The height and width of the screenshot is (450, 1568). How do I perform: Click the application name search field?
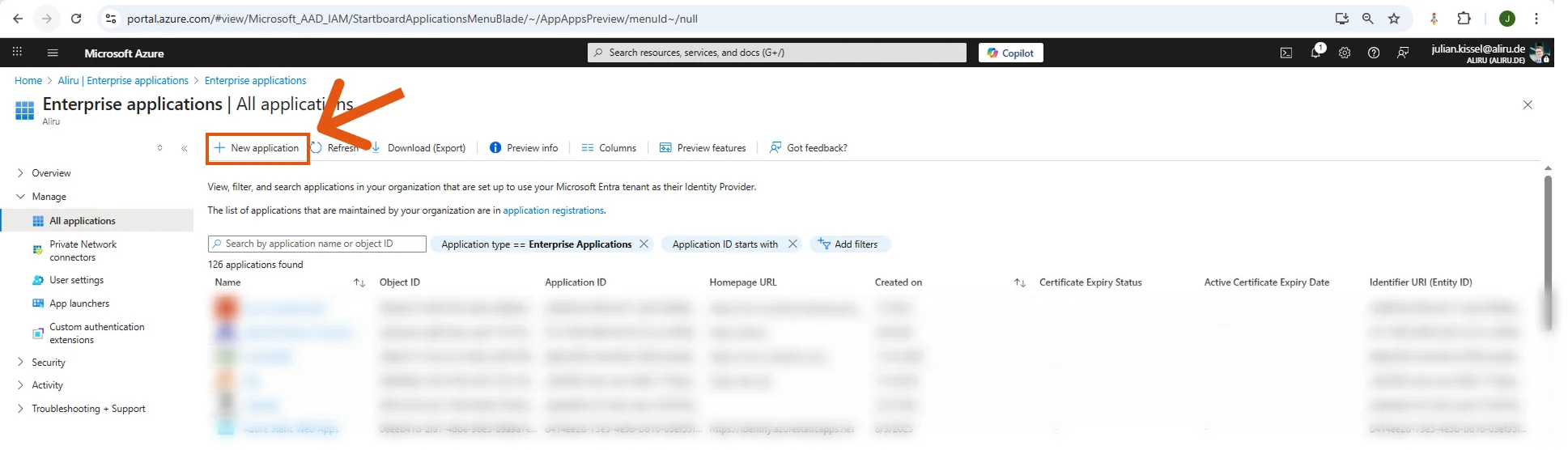(317, 244)
